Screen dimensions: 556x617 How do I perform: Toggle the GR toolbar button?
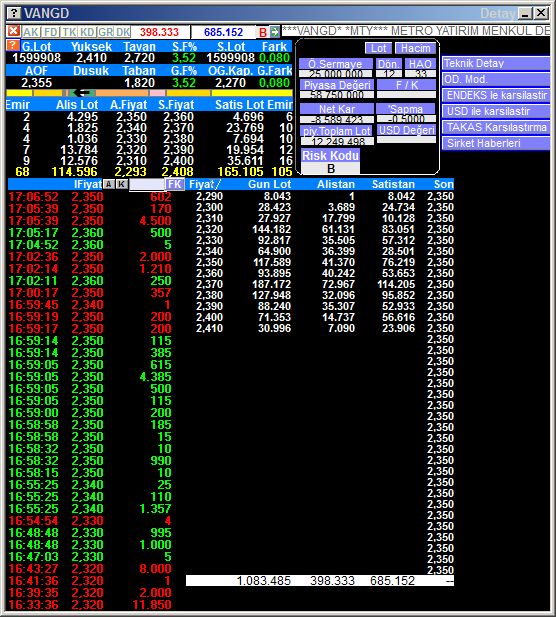tap(105, 32)
